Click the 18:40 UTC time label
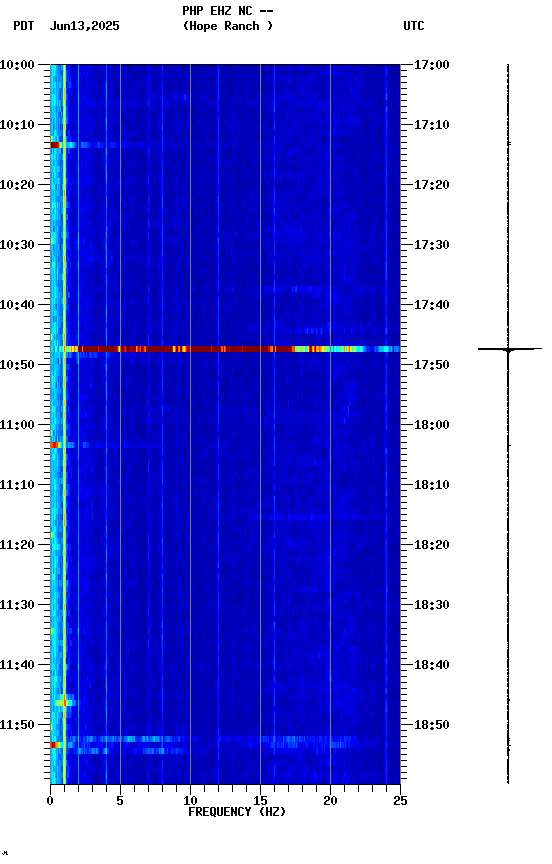This screenshot has height=864, width=552. pyautogui.click(x=432, y=665)
